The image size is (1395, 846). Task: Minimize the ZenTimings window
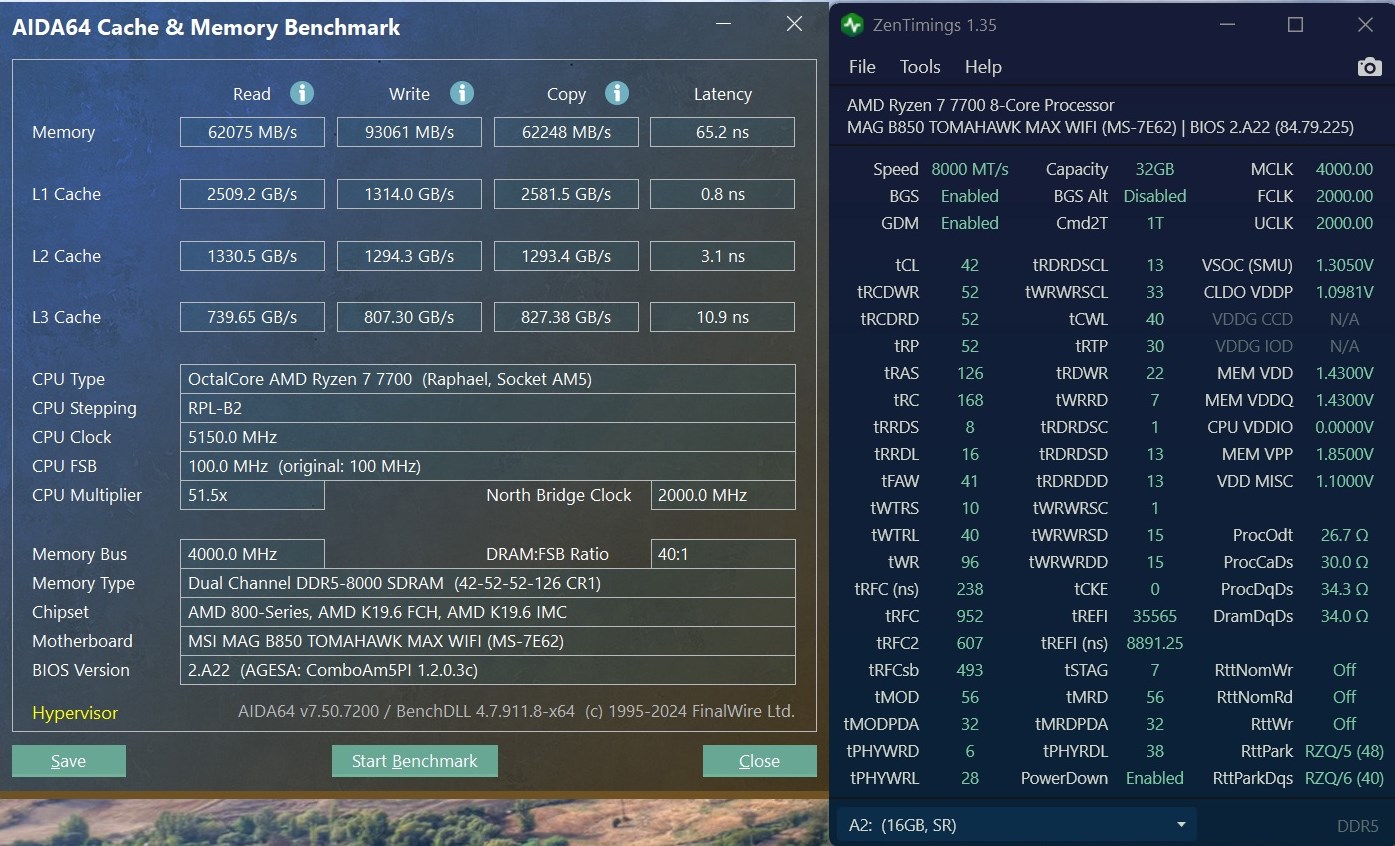pyautogui.click(x=1226, y=25)
